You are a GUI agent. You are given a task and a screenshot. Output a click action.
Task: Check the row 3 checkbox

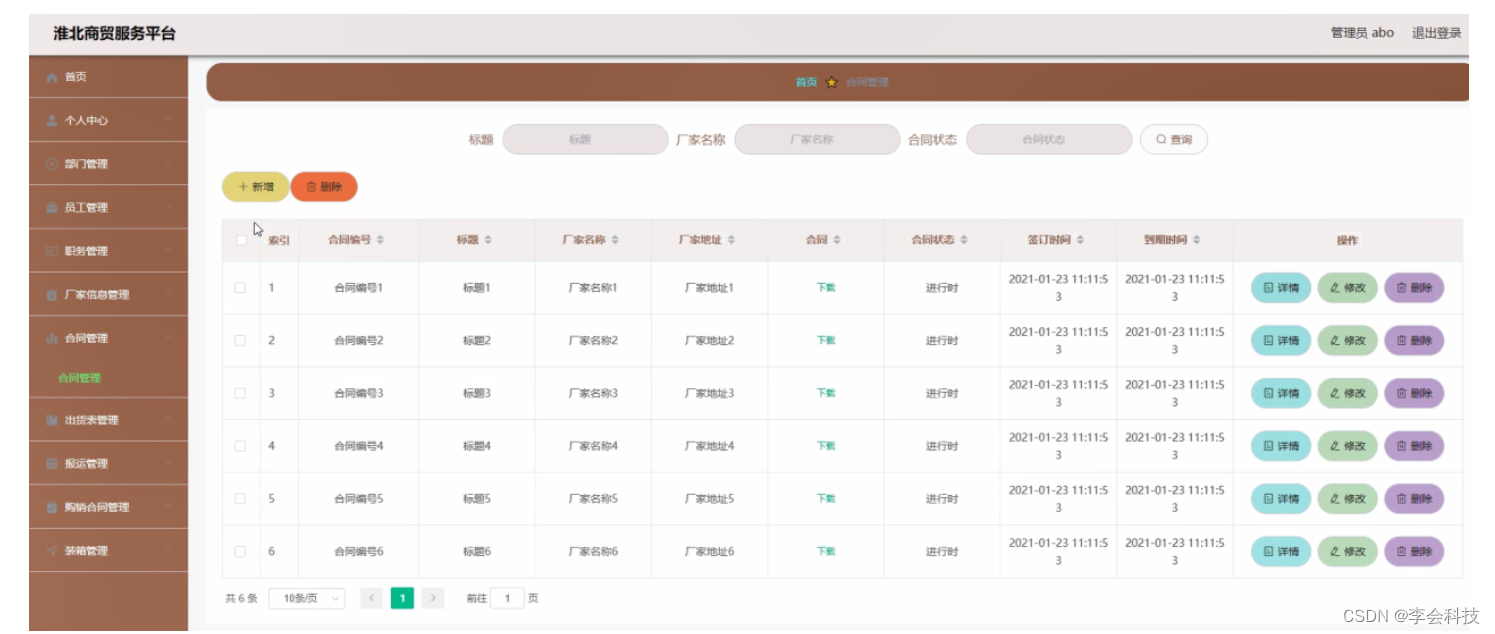click(240, 393)
